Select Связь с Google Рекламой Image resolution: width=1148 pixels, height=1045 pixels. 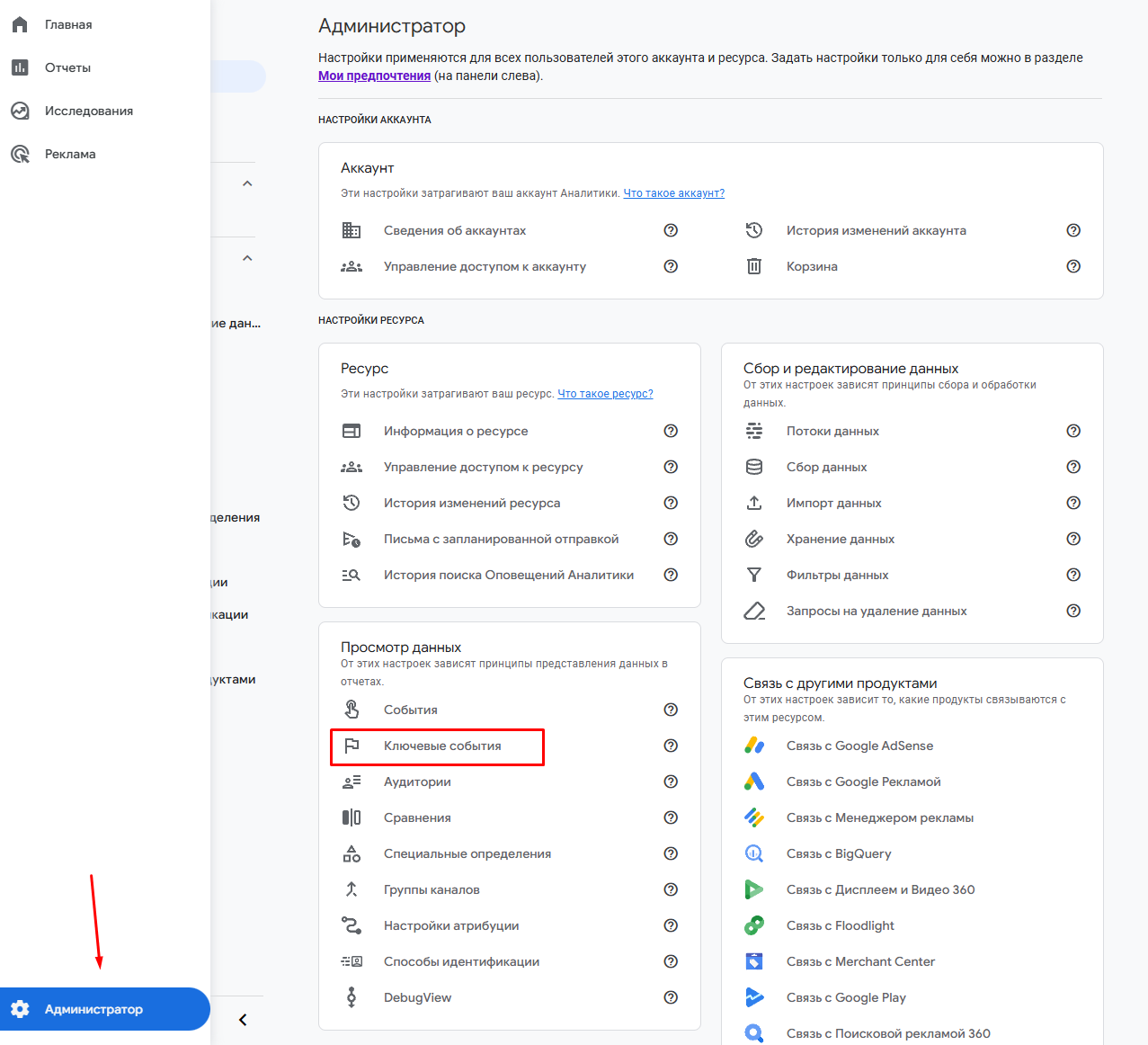tap(863, 782)
